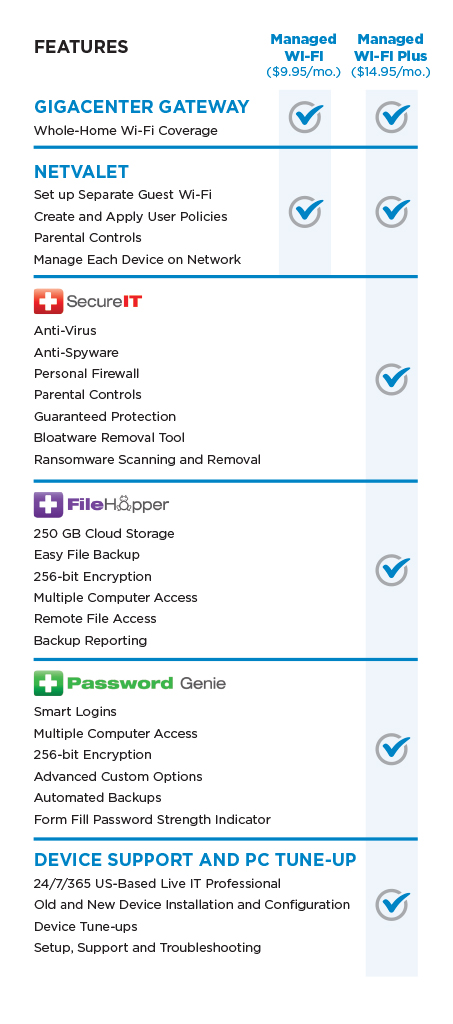Click the purple FileHopper plus logo icon
The height and width of the screenshot is (1024, 453).
coord(48,505)
